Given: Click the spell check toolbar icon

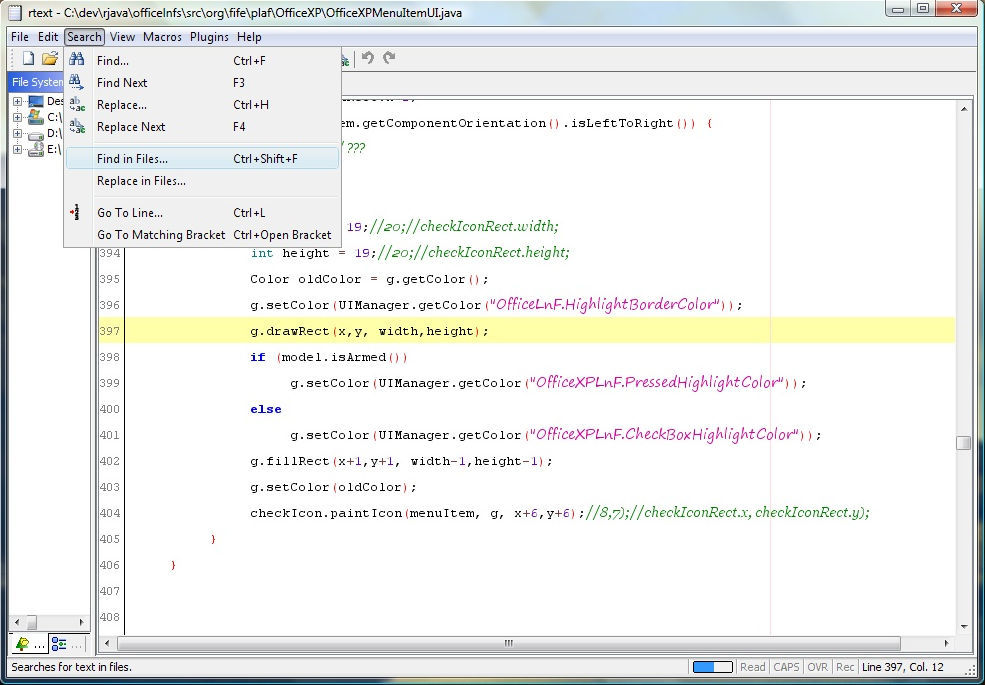Looking at the screenshot, I should coord(343,59).
